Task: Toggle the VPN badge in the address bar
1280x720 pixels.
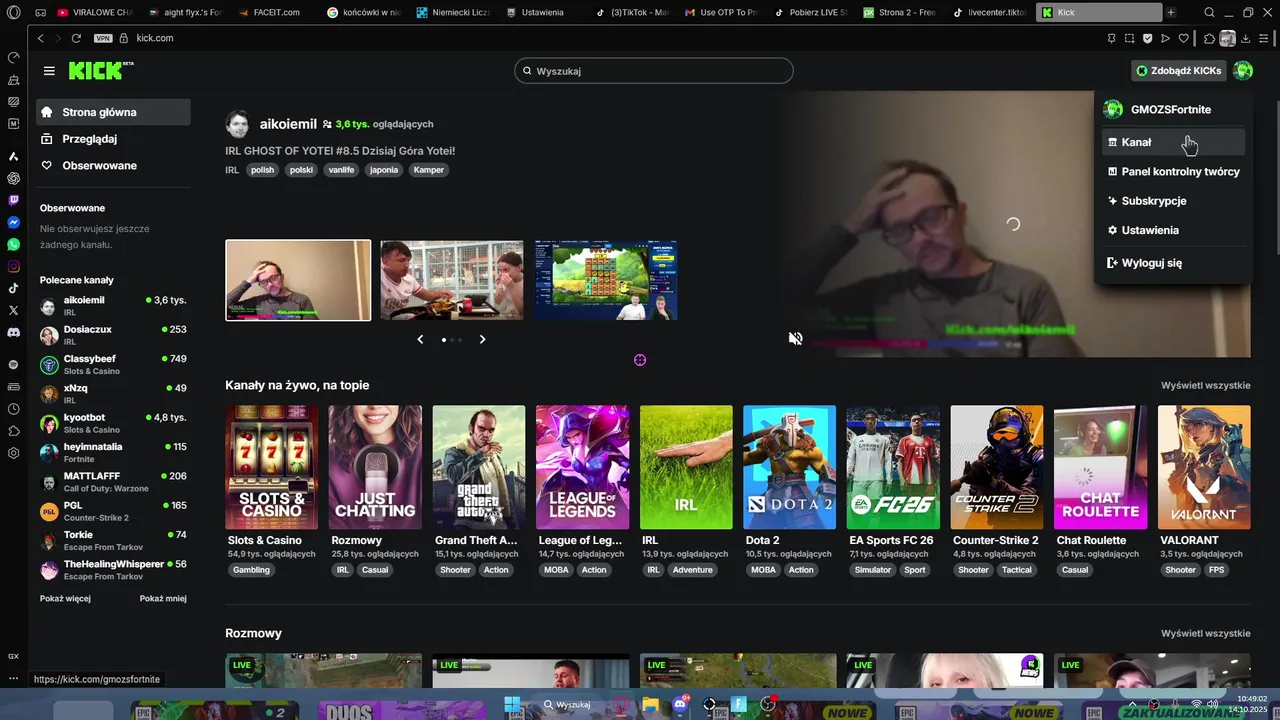Action: [x=103, y=38]
